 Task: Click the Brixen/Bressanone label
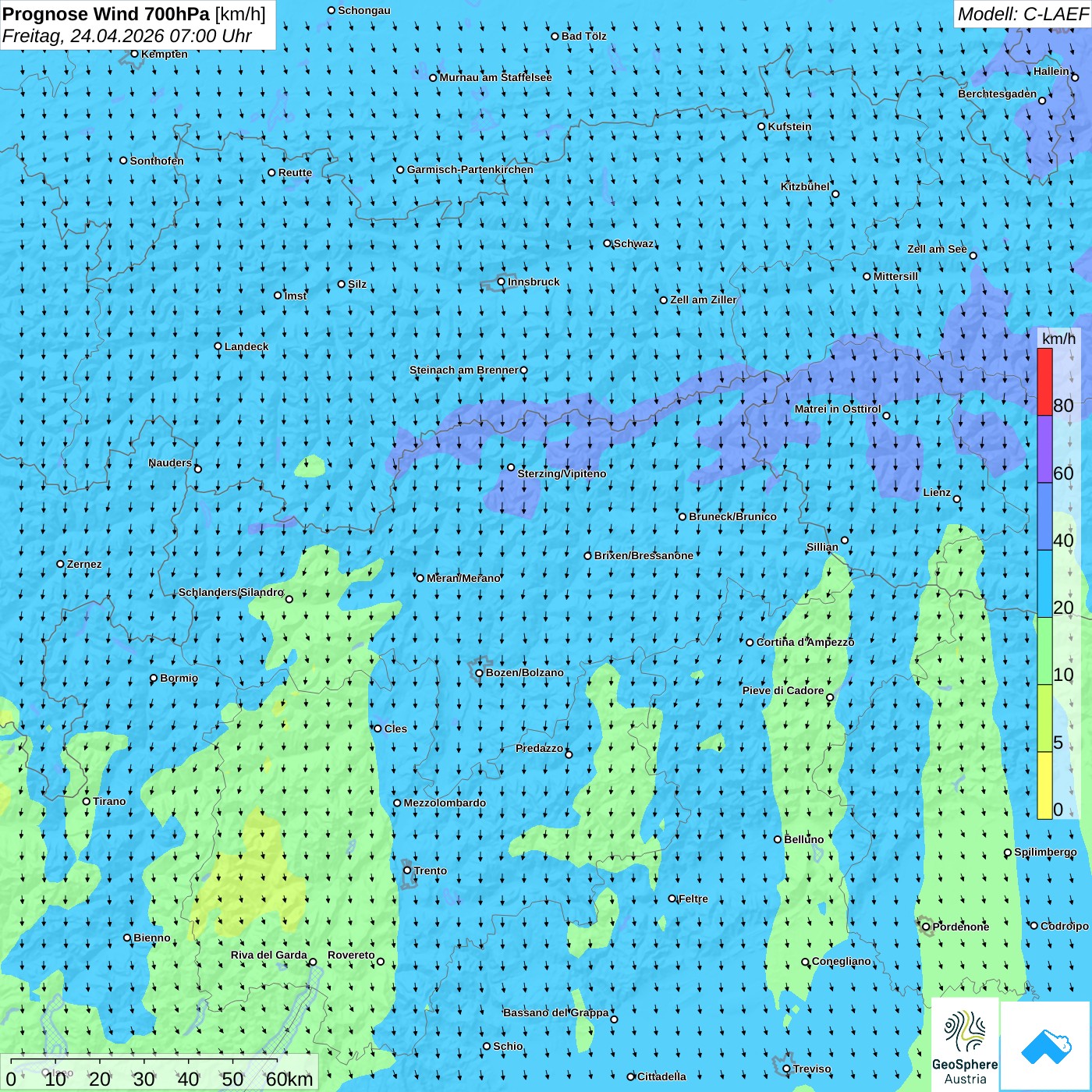point(643,555)
